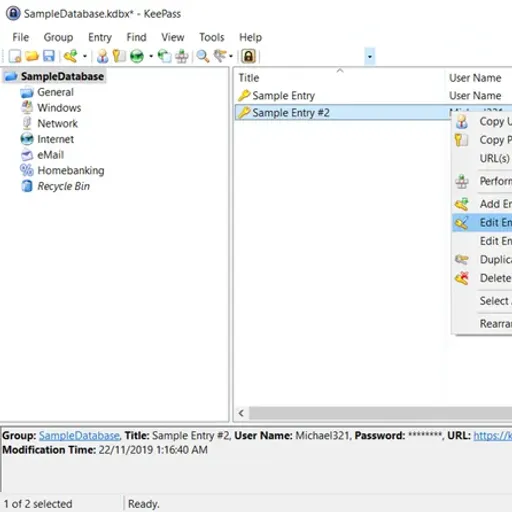512x512 pixels.
Task: Select the Recycle Bin group
Action: tap(63, 186)
